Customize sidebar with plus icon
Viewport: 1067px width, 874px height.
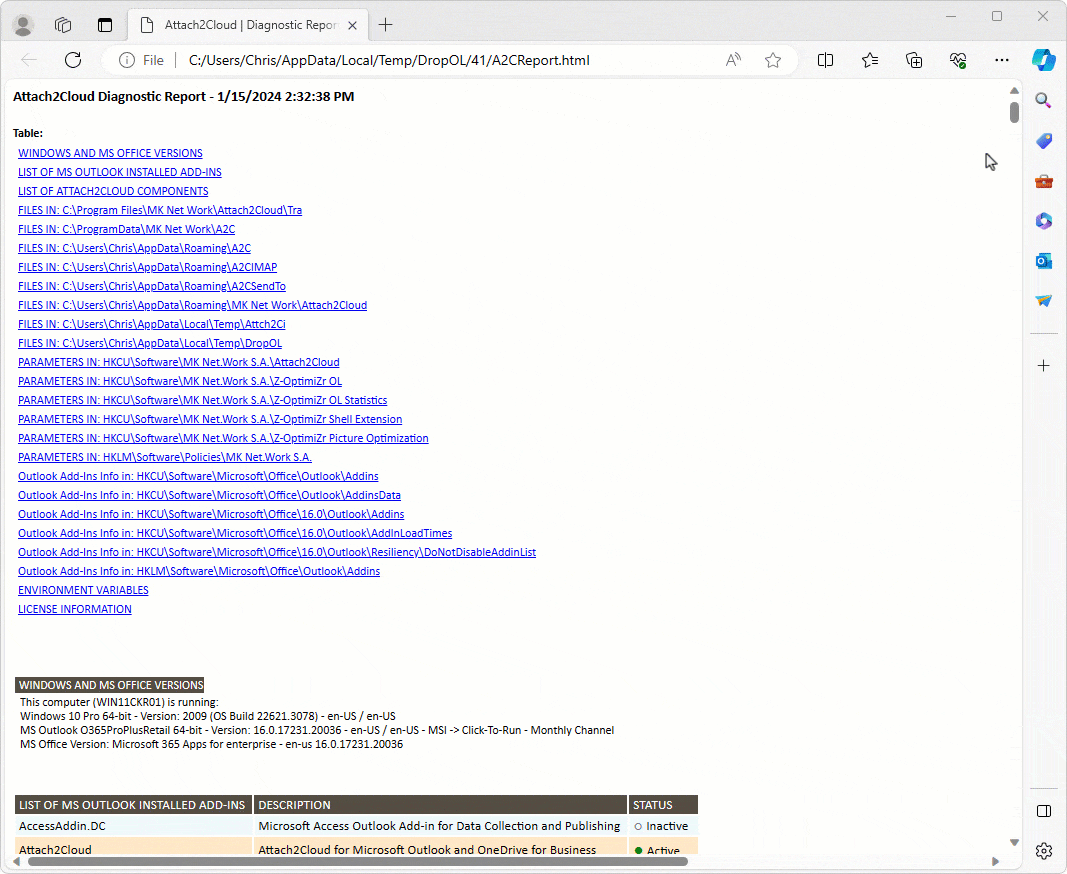[1043, 366]
